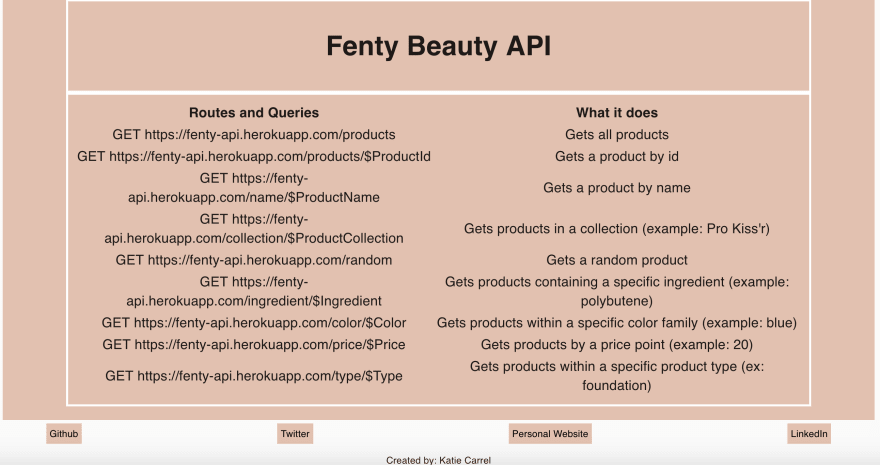
Task: Click the product type foundation description
Action: 617,376
